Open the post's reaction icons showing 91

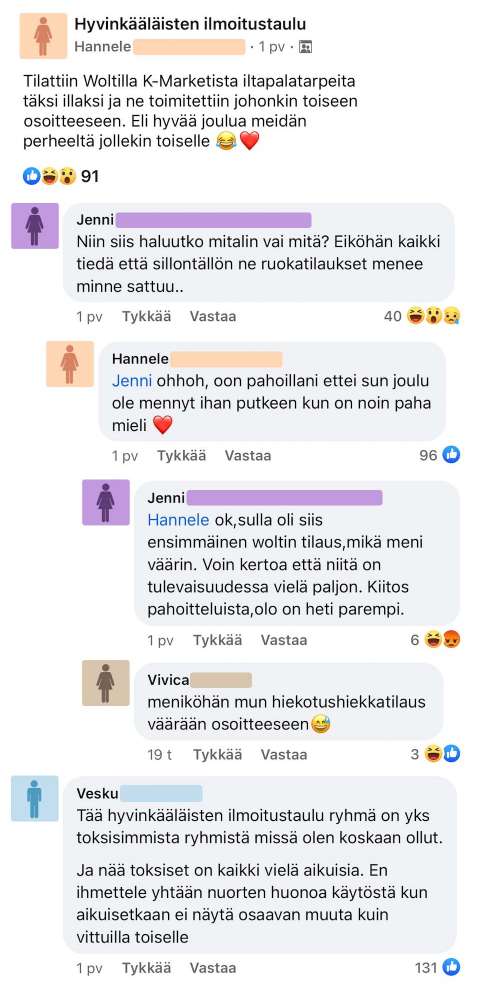pos(61,176)
